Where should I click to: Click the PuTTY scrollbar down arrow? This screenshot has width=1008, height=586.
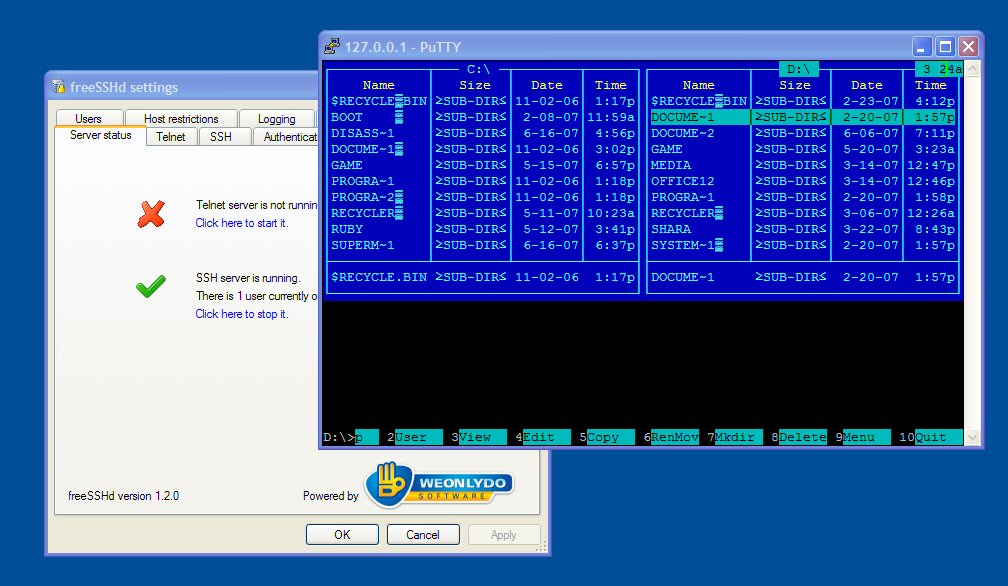tap(972, 438)
